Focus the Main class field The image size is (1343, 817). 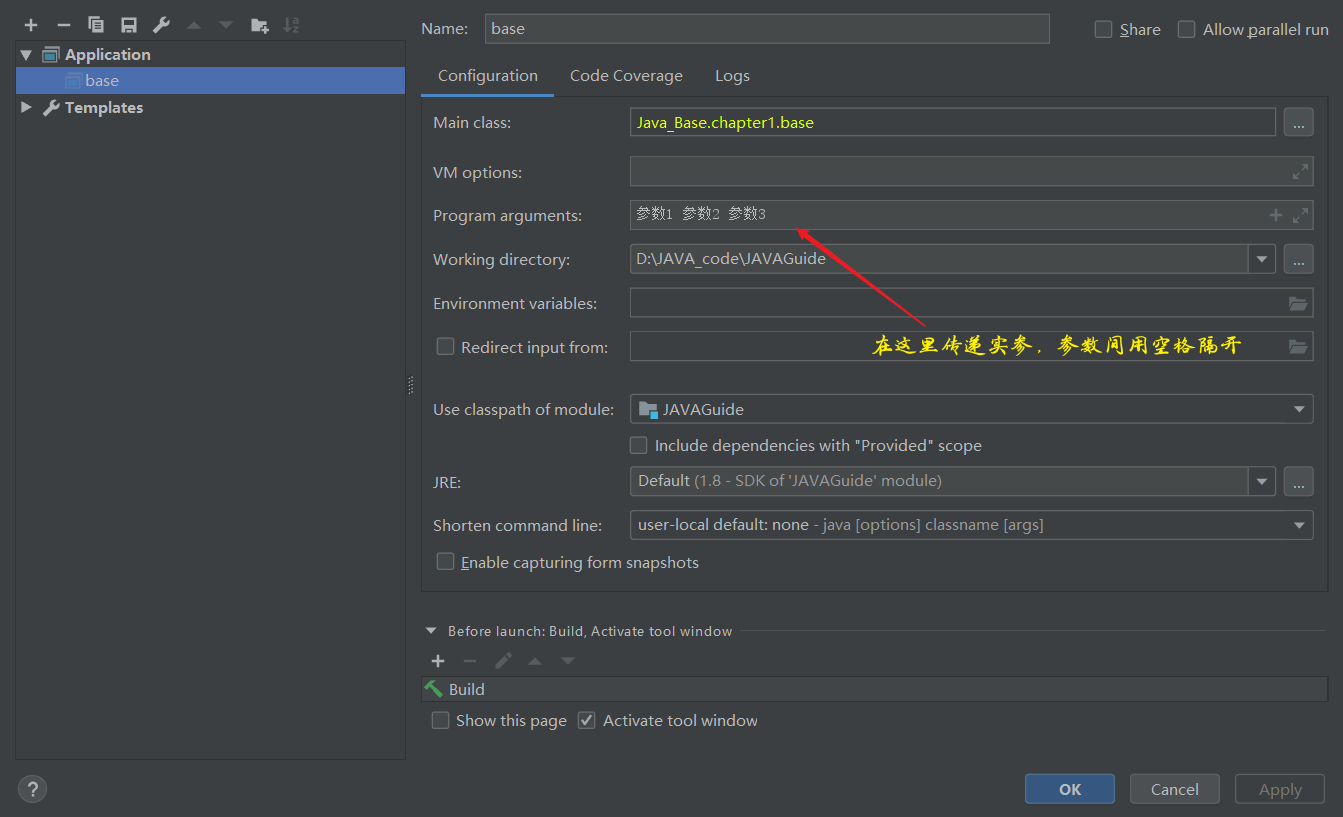(x=953, y=123)
